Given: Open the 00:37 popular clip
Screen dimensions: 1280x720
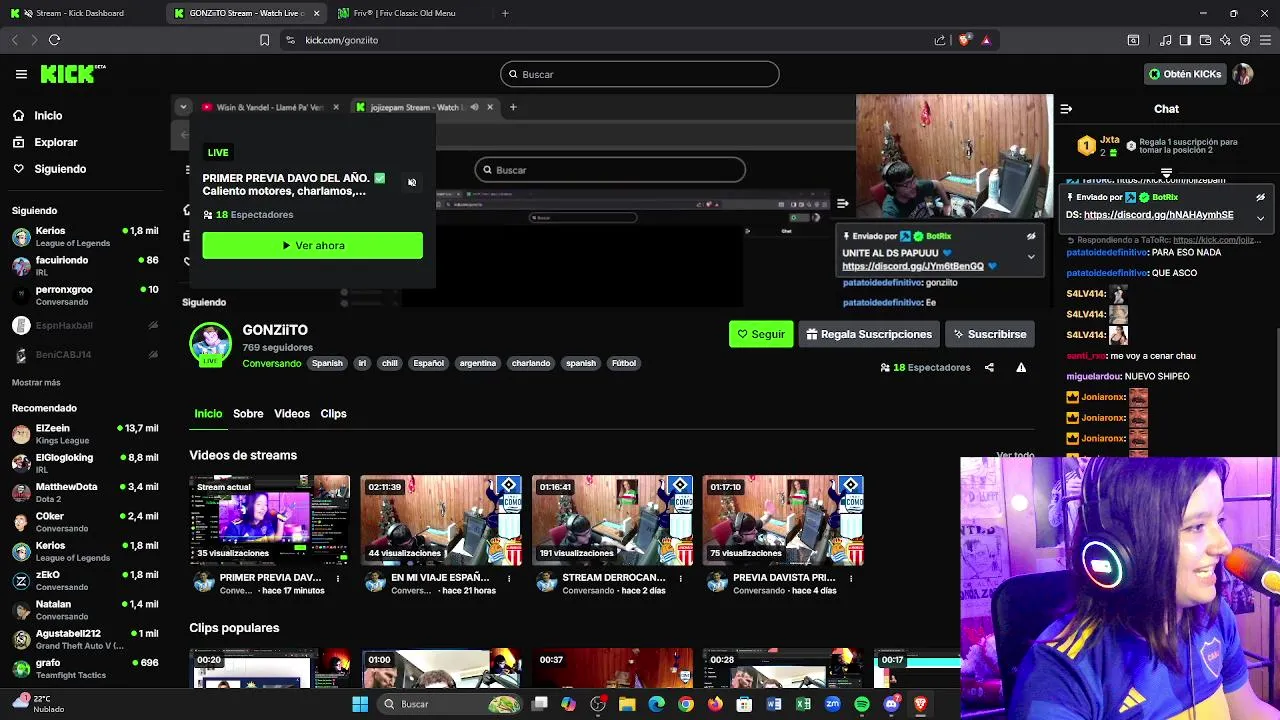Looking at the screenshot, I should tap(612, 669).
